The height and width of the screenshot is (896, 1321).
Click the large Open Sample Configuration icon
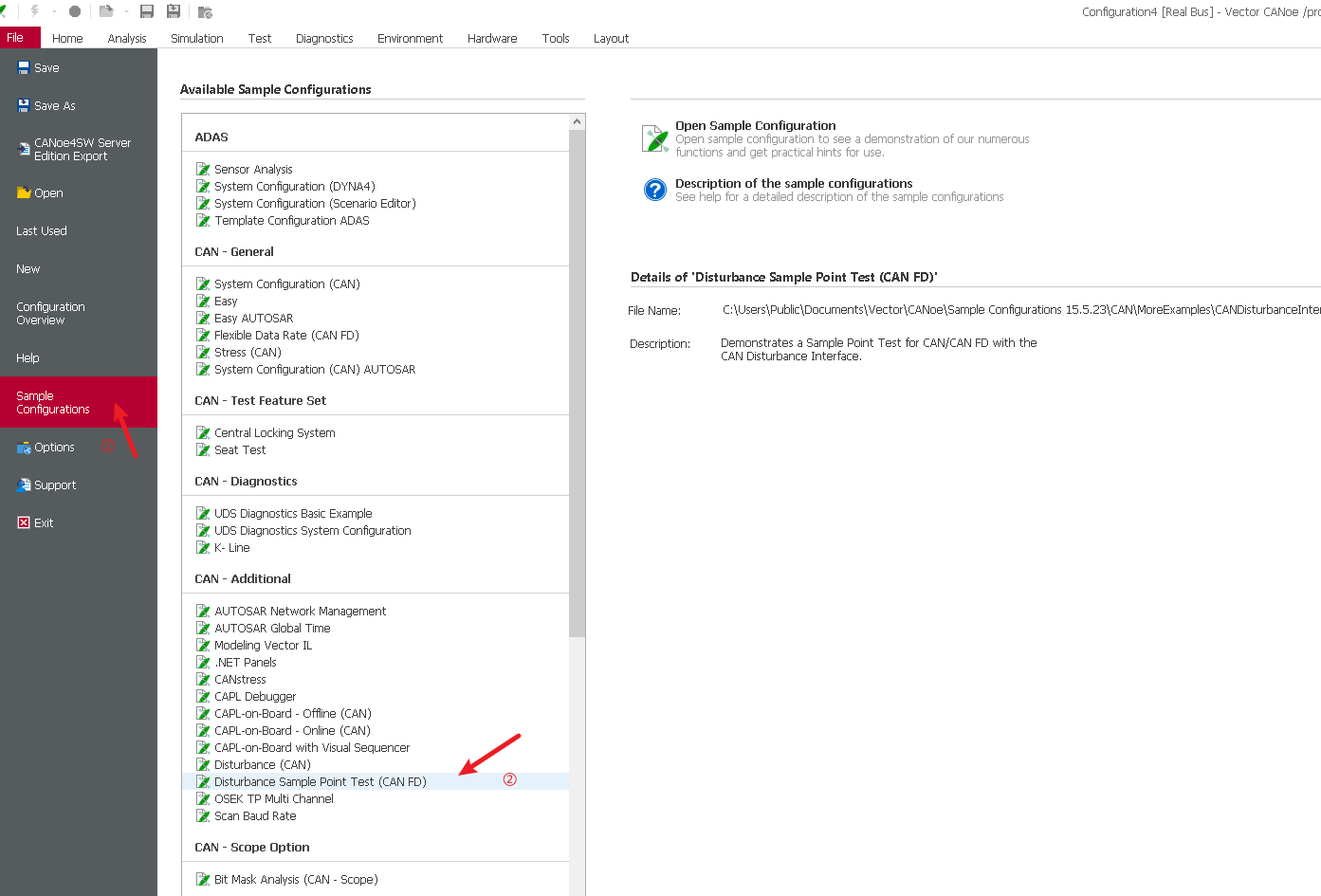coord(655,138)
